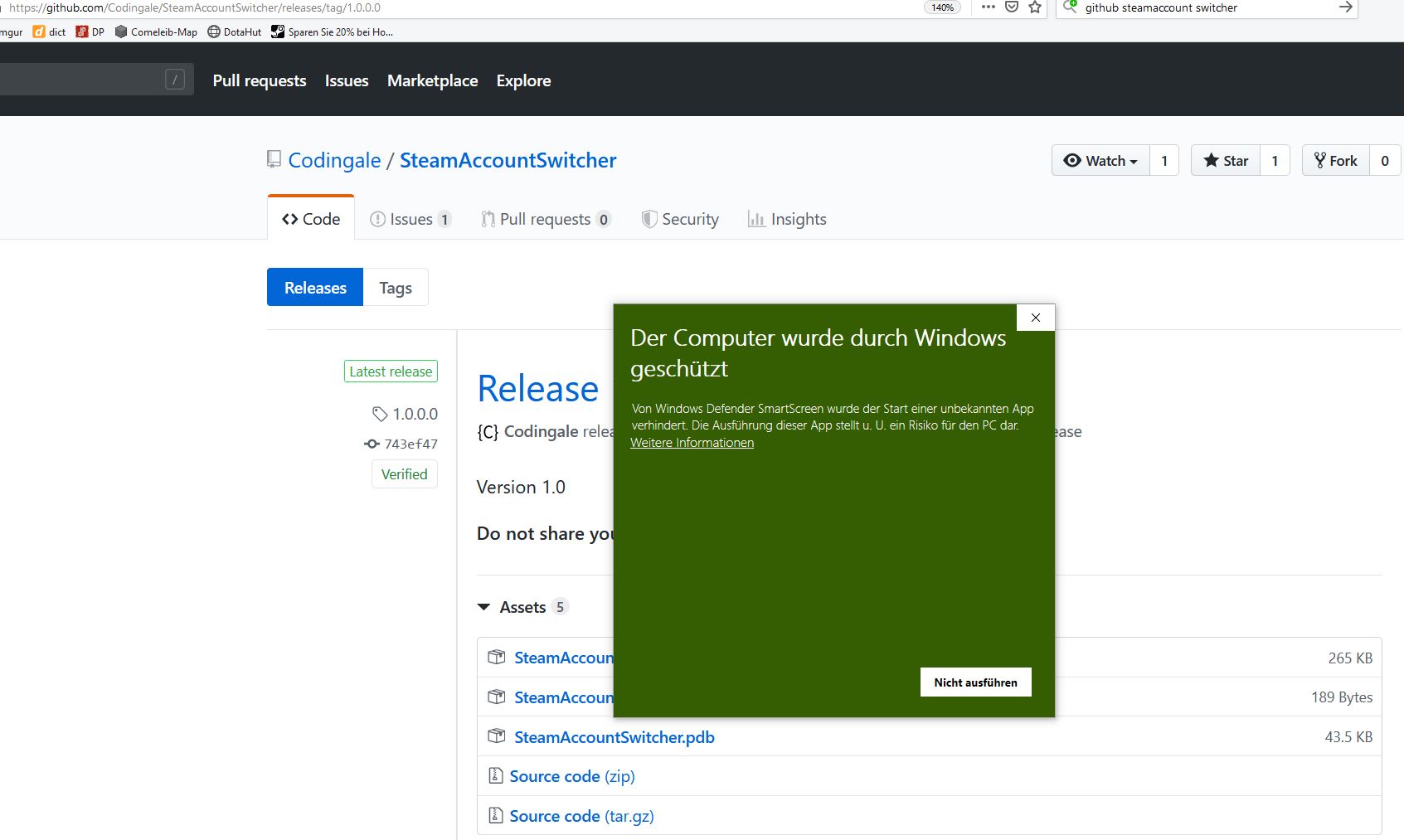Click the watchers count next to Watch

click(x=1164, y=161)
